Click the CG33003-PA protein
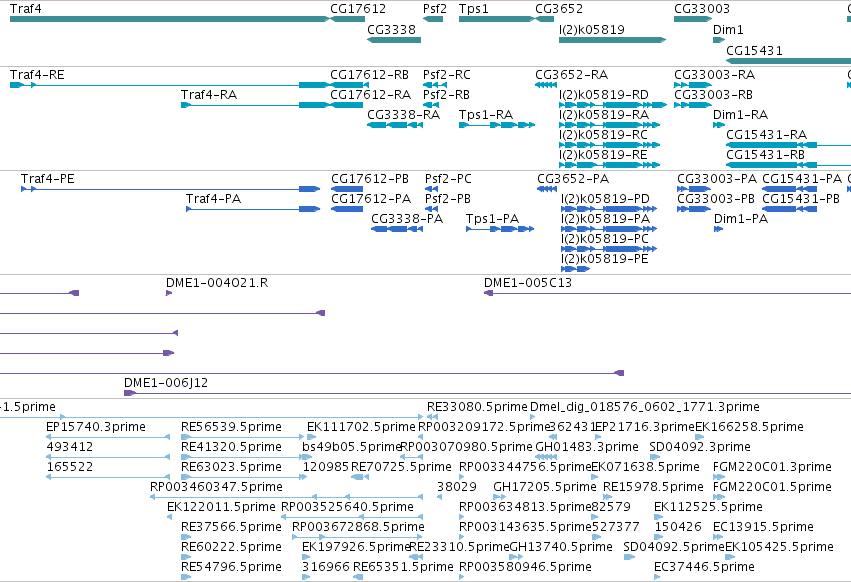This screenshot has width=851, height=582. (694, 189)
